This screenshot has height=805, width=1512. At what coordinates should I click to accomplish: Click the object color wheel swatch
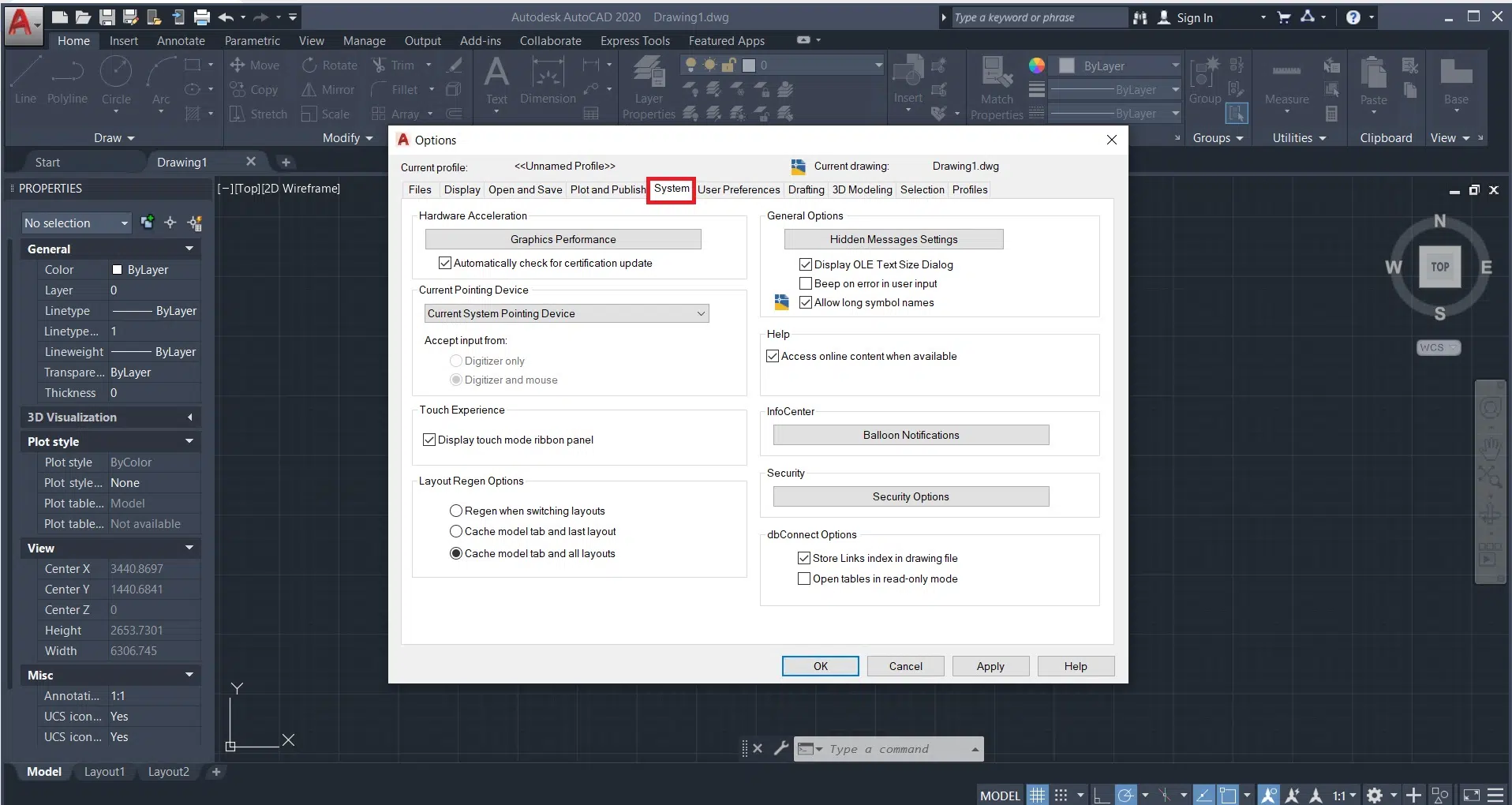pos(1037,66)
